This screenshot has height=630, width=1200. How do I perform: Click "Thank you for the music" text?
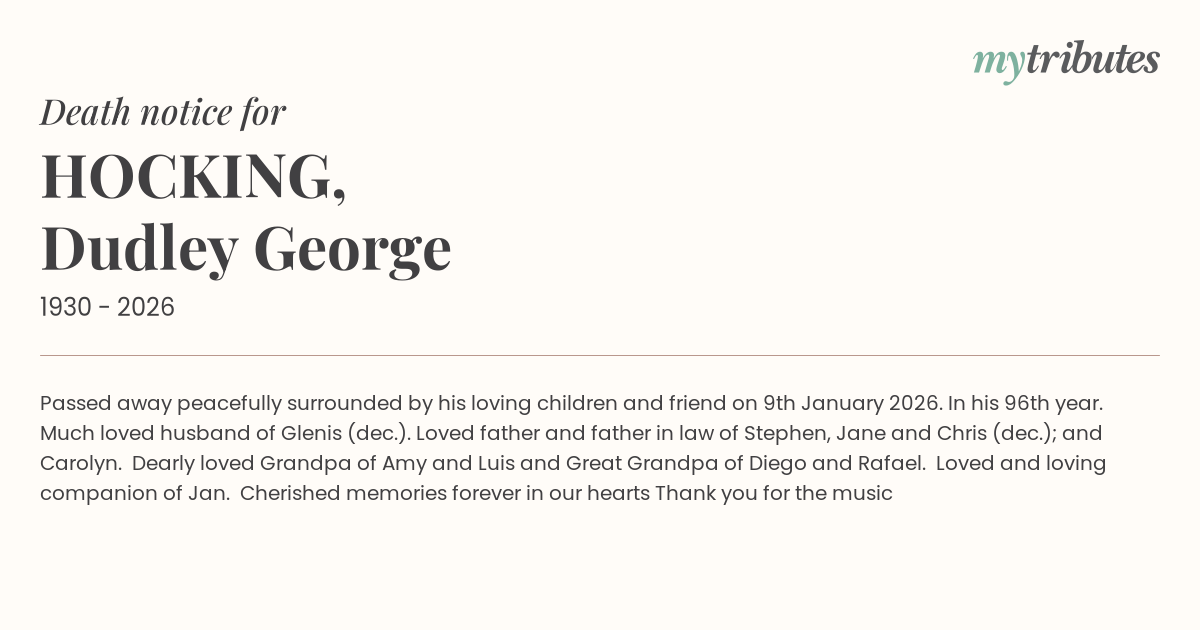774,493
